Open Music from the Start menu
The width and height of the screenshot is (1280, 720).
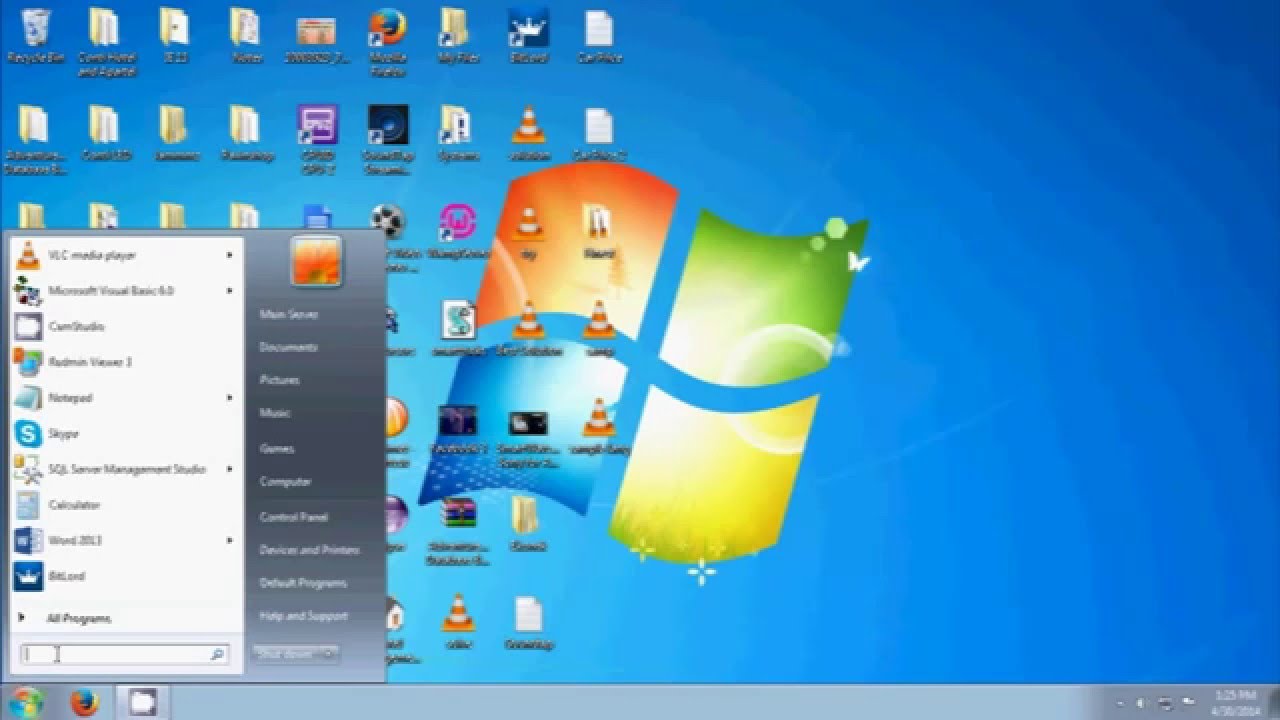pyautogui.click(x=275, y=413)
